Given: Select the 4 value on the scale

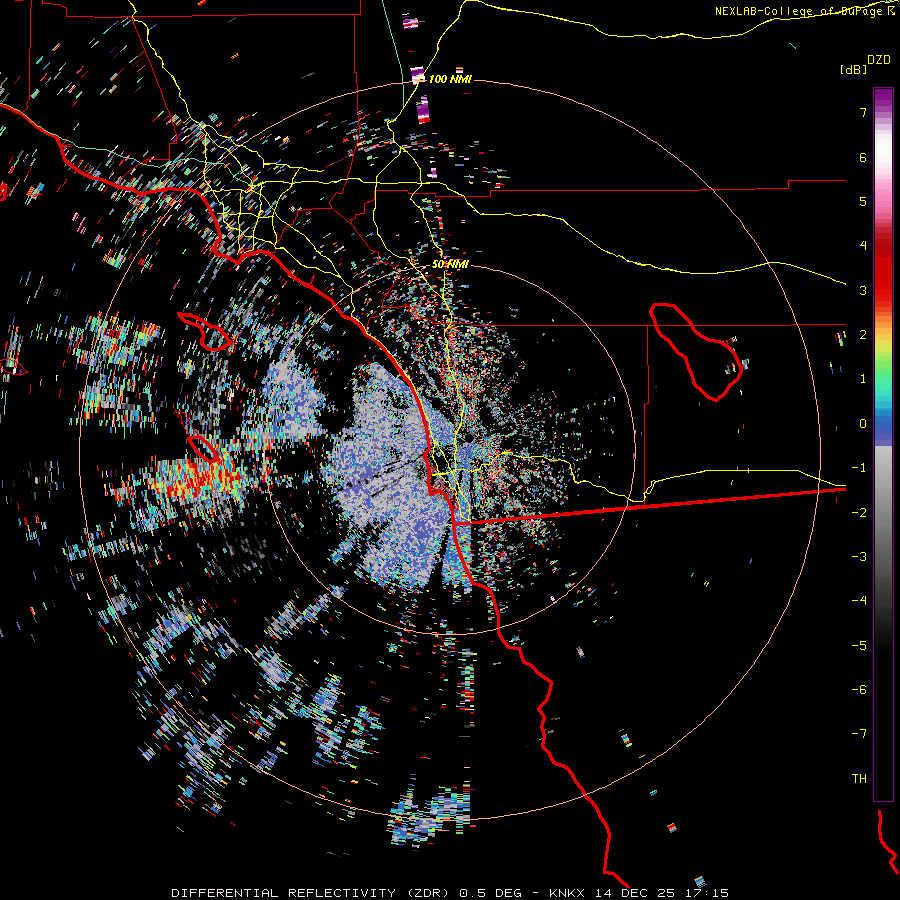Looking at the screenshot, I should click(863, 246).
